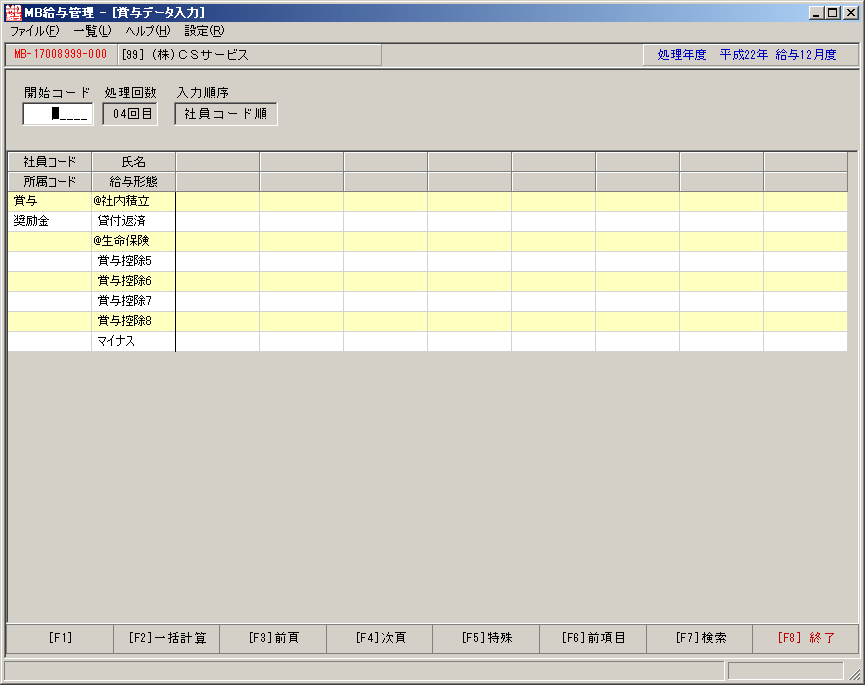Click the 処理年度 平成22年 給与12月度 label
This screenshot has height=685, width=865.
[747, 55]
